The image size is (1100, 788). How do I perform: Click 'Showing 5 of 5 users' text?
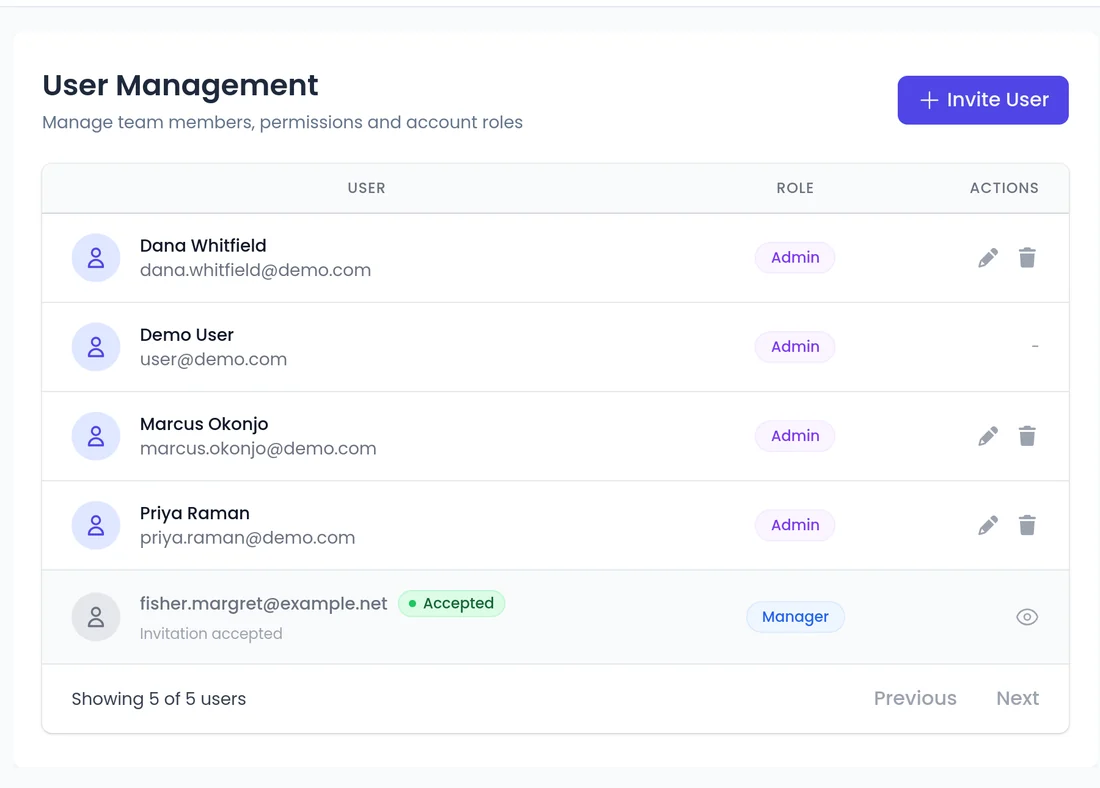point(159,699)
